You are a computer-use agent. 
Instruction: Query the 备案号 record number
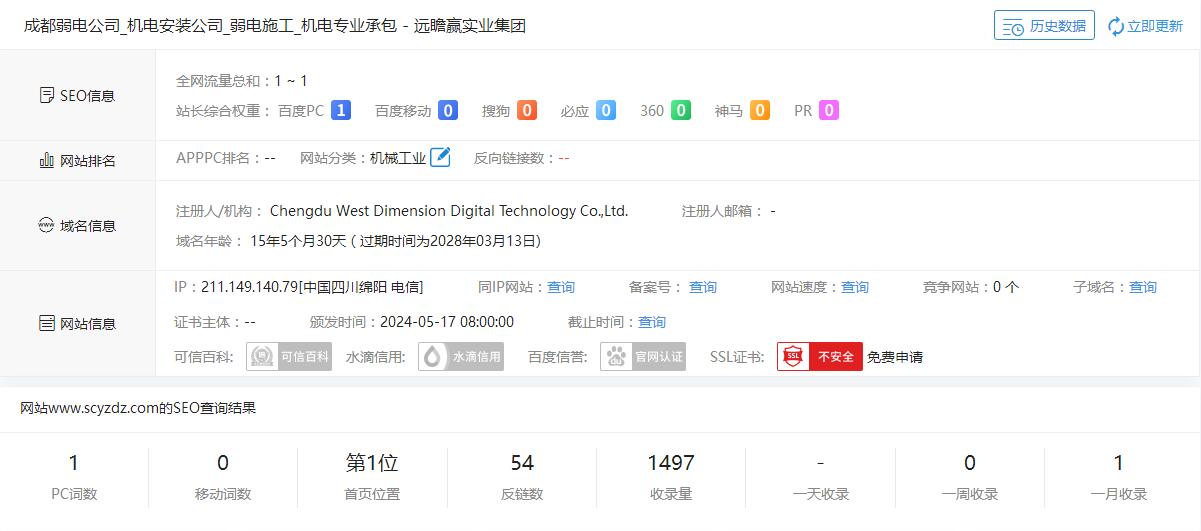pos(703,287)
